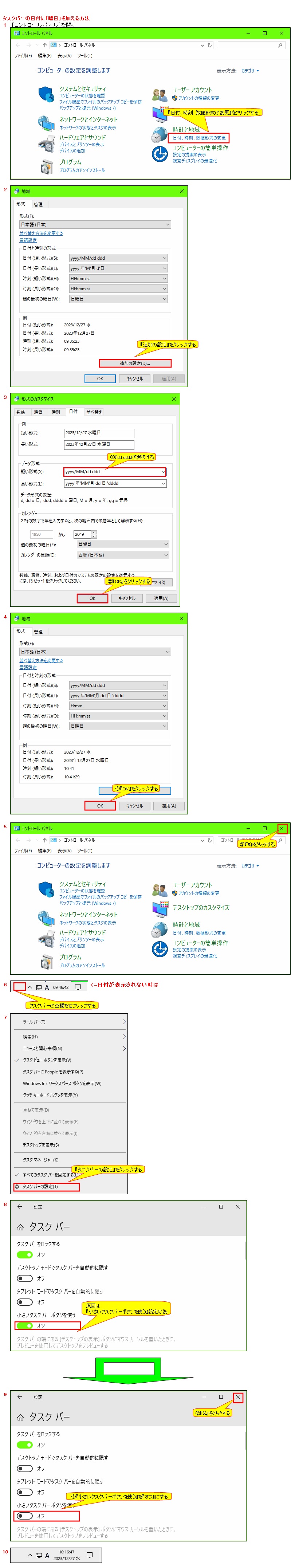Switch to 管理 tab in step 2 地域 dialog
Image resolution: width=299 pixels, height=1568 pixels.
click(38, 205)
